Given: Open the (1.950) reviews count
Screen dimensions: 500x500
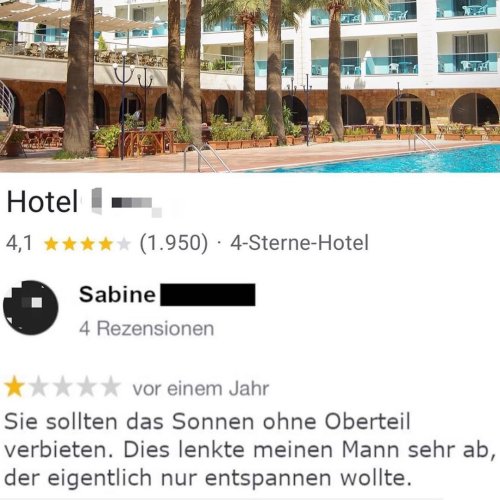Looking at the screenshot, I should click(x=174, y=243).
